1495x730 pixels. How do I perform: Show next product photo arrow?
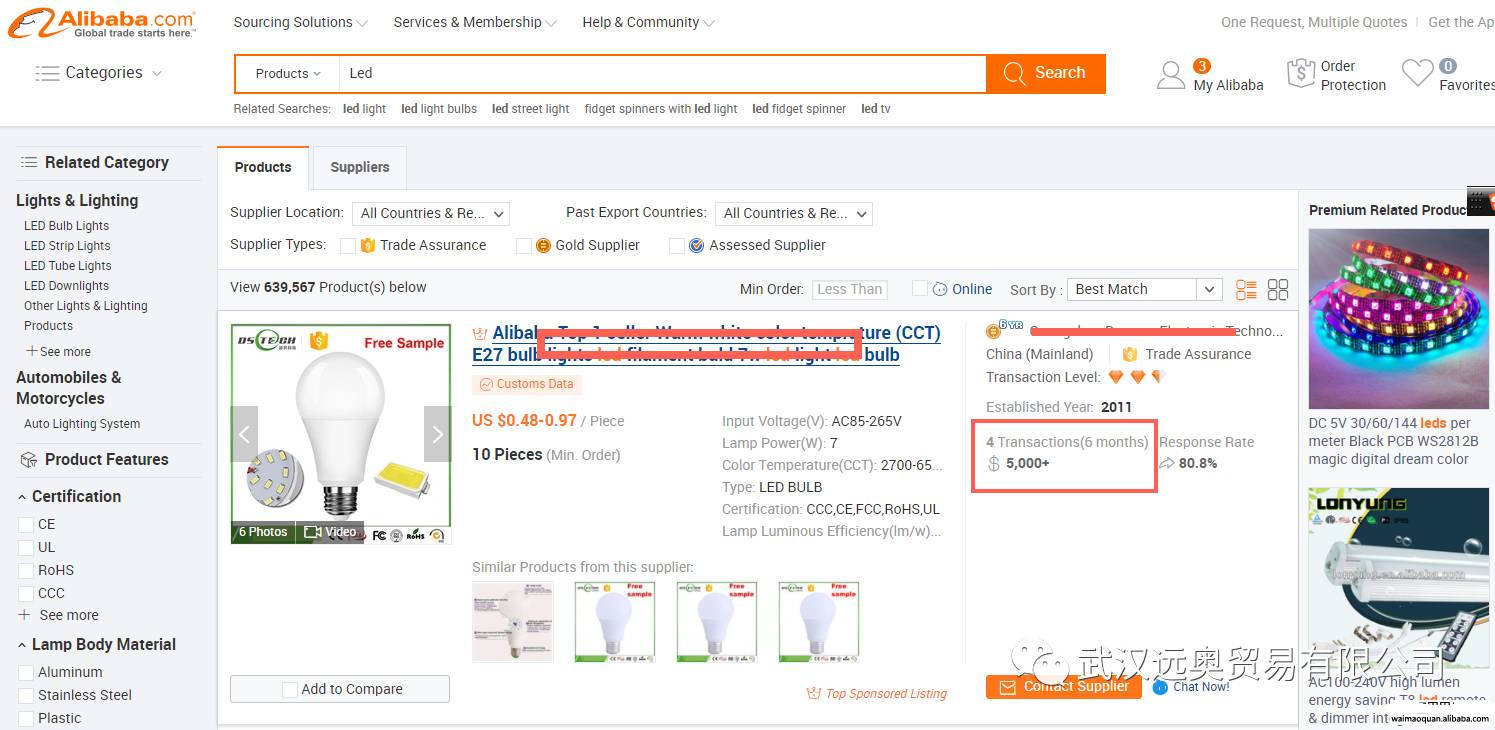click(x=437, y=434)
